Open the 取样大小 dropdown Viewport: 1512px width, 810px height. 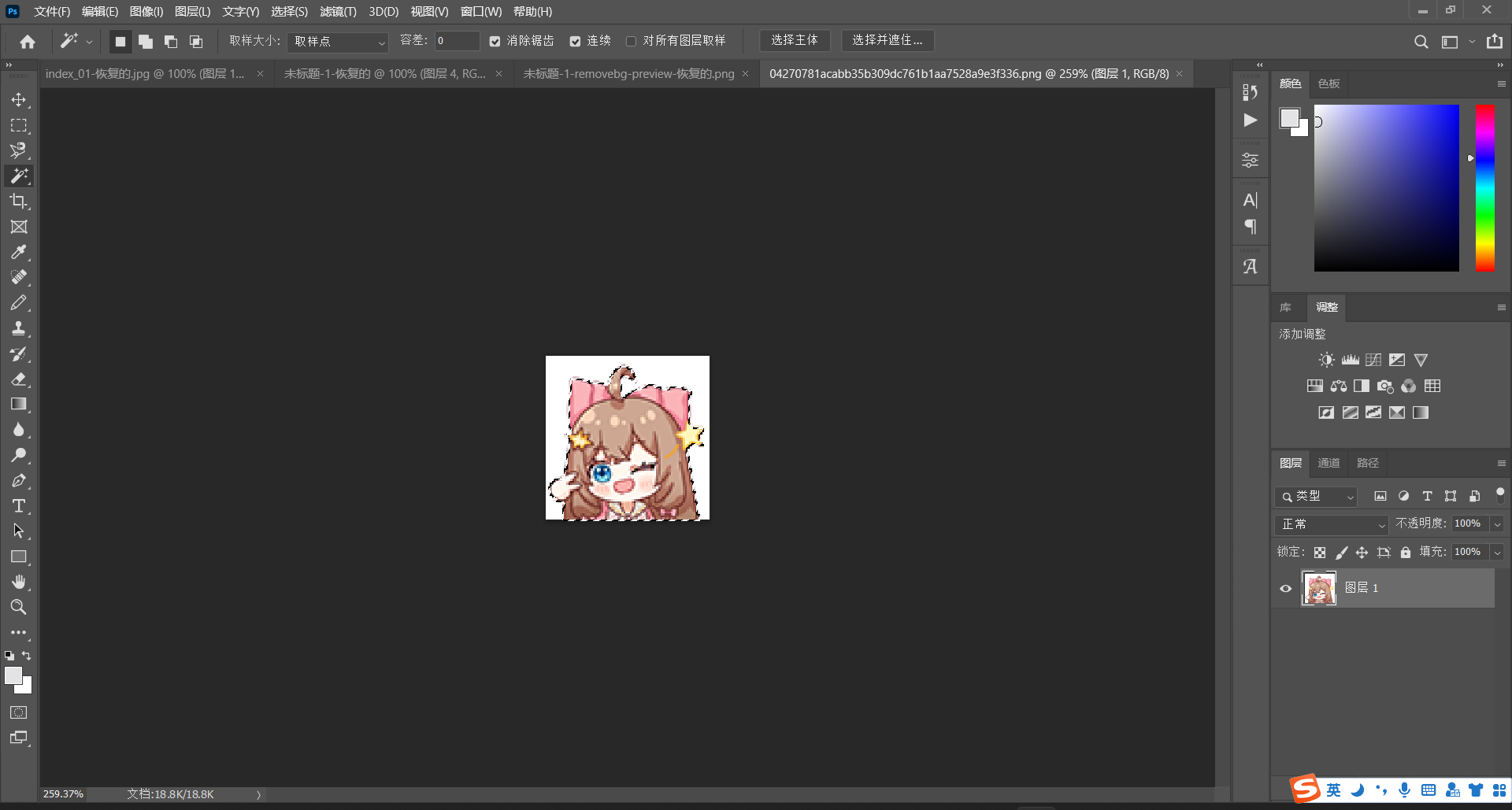coord(338,42)
